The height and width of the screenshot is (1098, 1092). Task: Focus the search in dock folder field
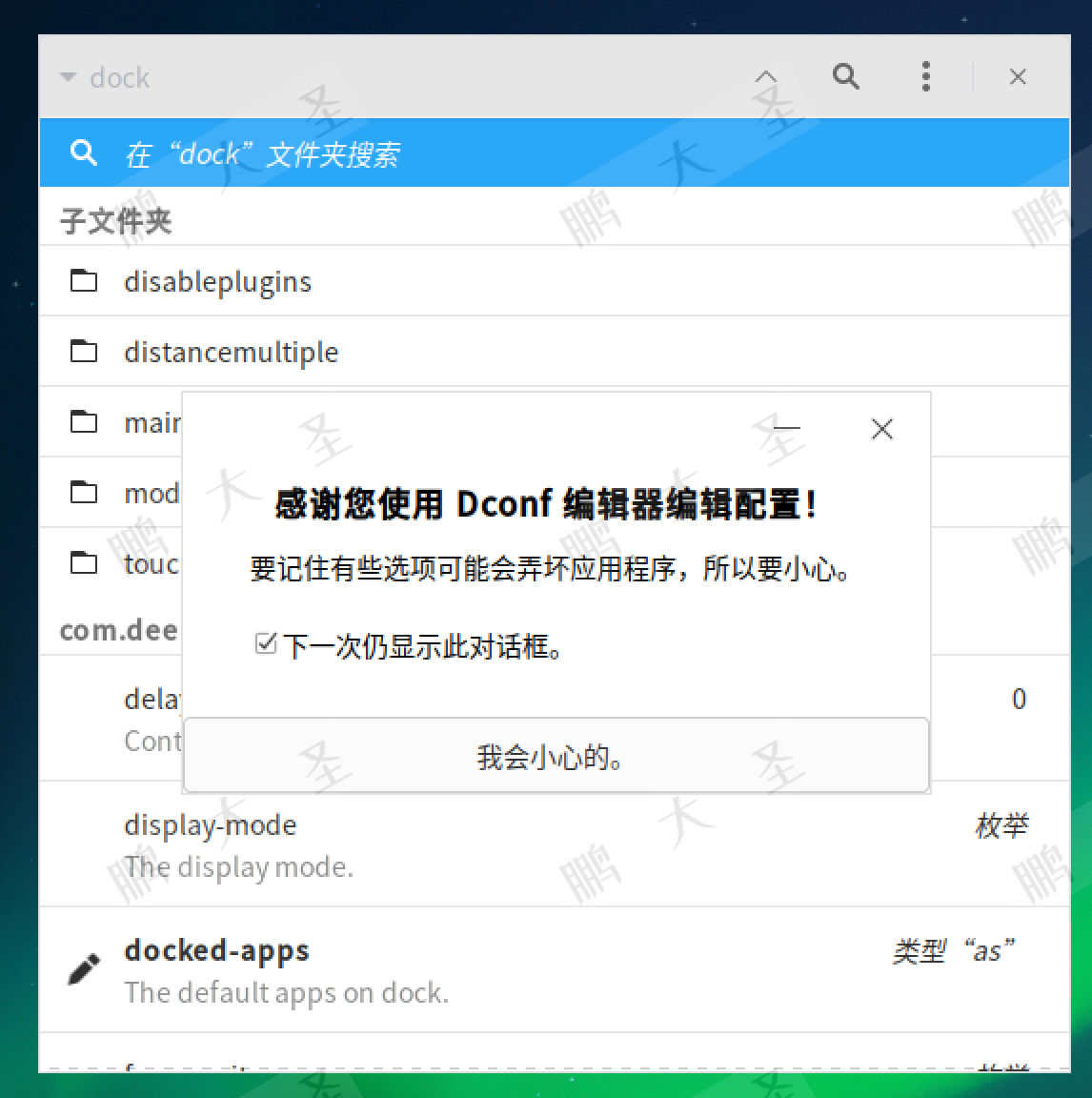[555, 152]
